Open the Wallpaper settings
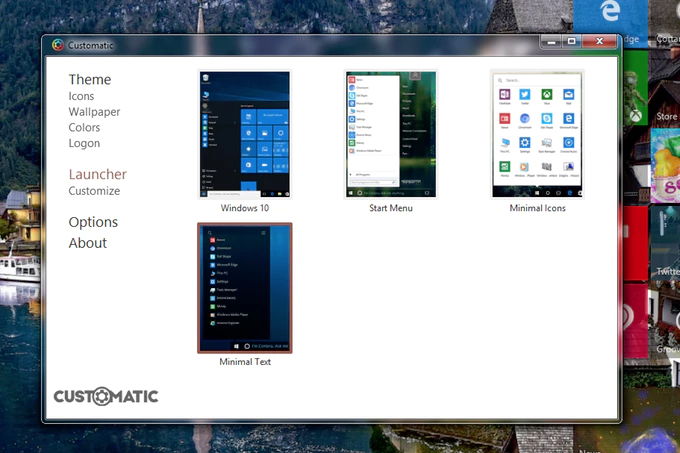The height and width of the screenshot is (453, 680). [x=94, y=112]
